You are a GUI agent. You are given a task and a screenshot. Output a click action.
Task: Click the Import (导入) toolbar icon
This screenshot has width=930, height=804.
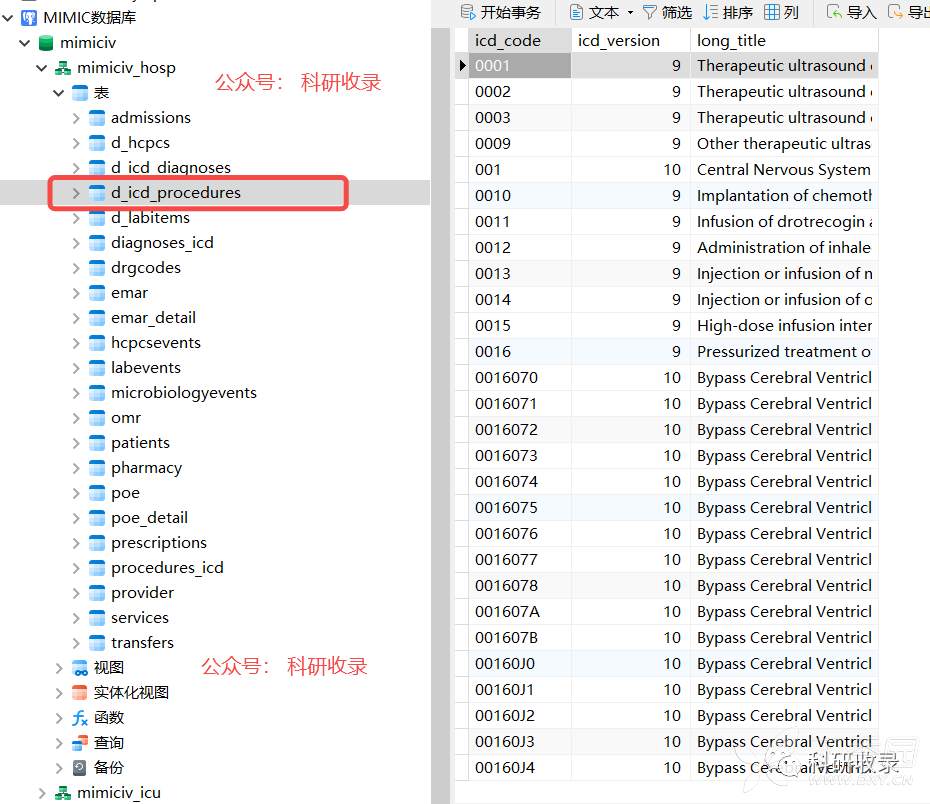pyautogui.click(x=834, y=12)
